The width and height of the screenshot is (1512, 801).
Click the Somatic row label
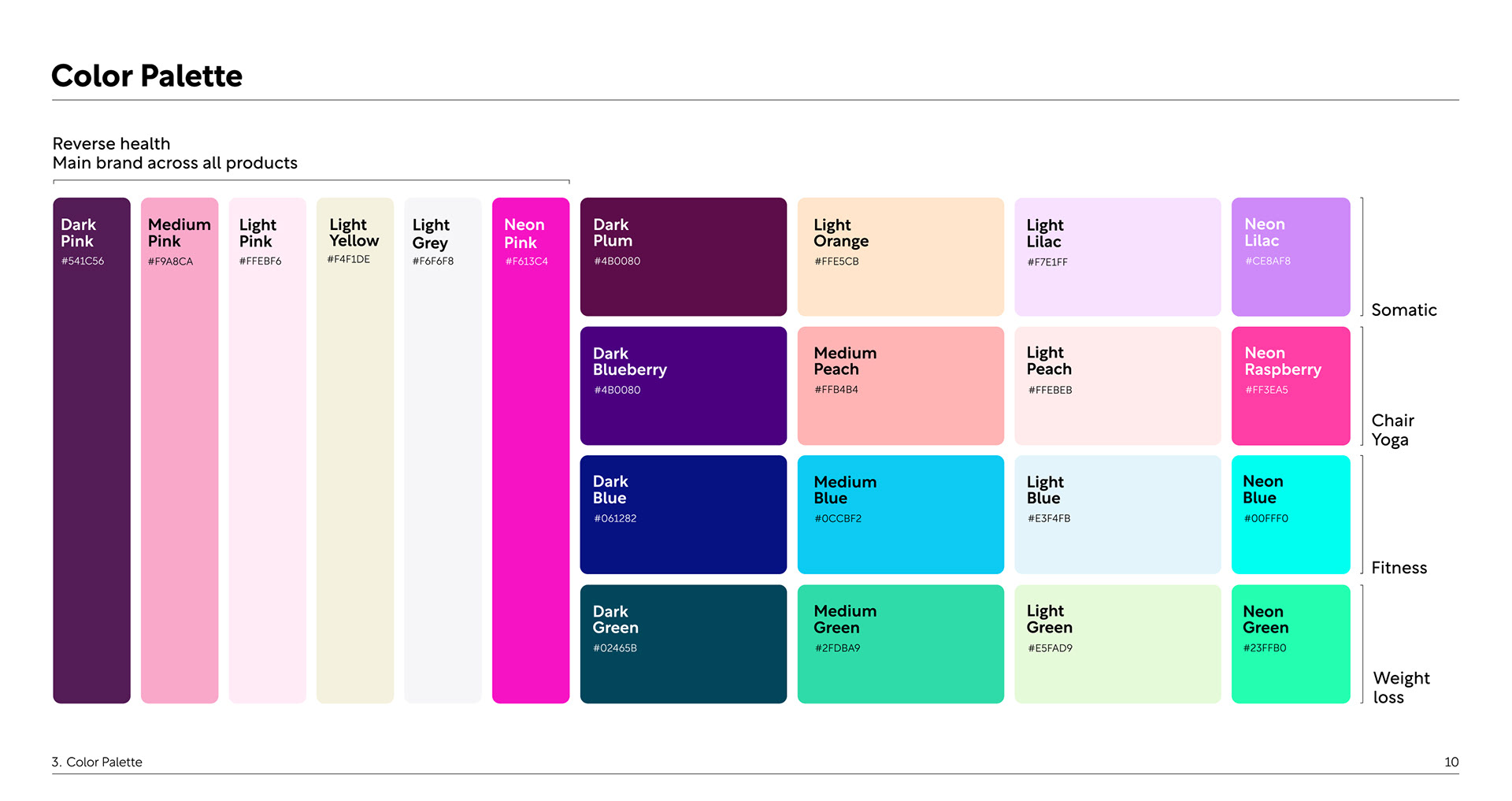(1404, 310)
